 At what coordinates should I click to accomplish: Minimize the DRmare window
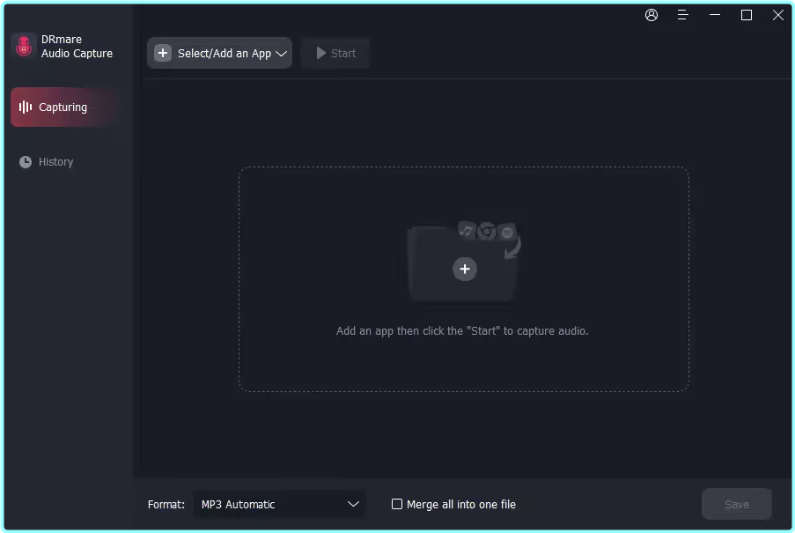coord(714,15)
